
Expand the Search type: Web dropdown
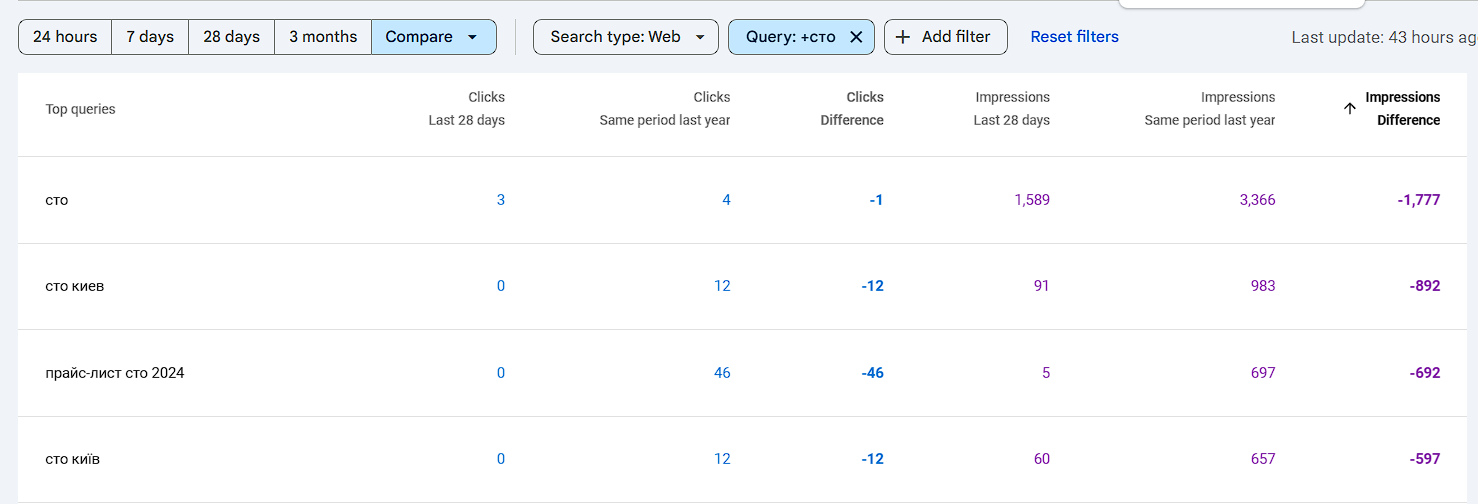(626, 37)
